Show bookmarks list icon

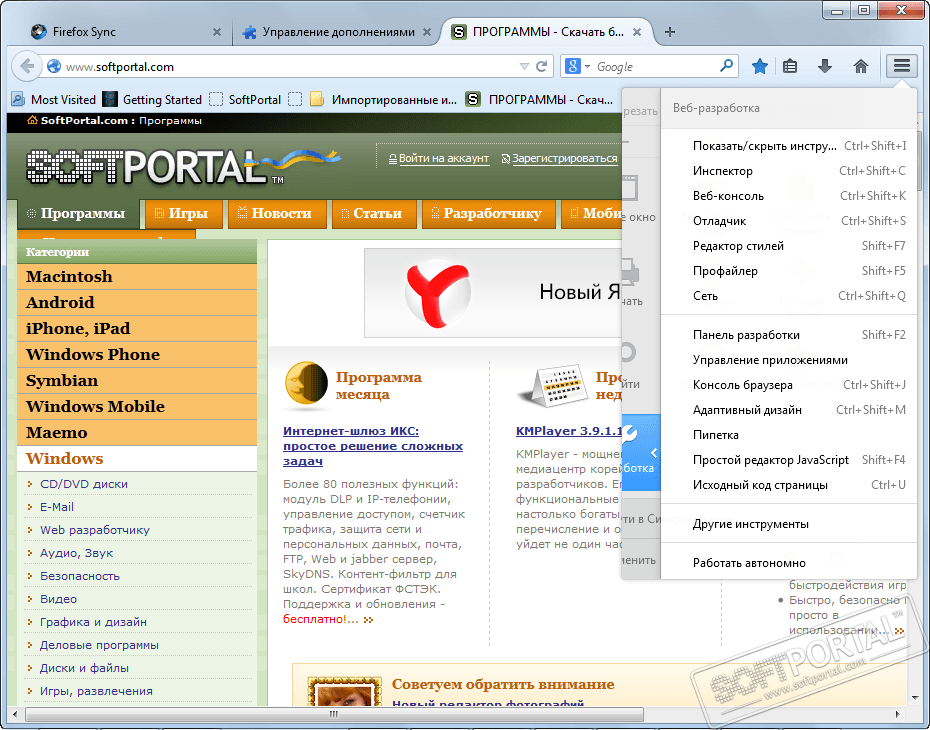(x=790, y=66)
